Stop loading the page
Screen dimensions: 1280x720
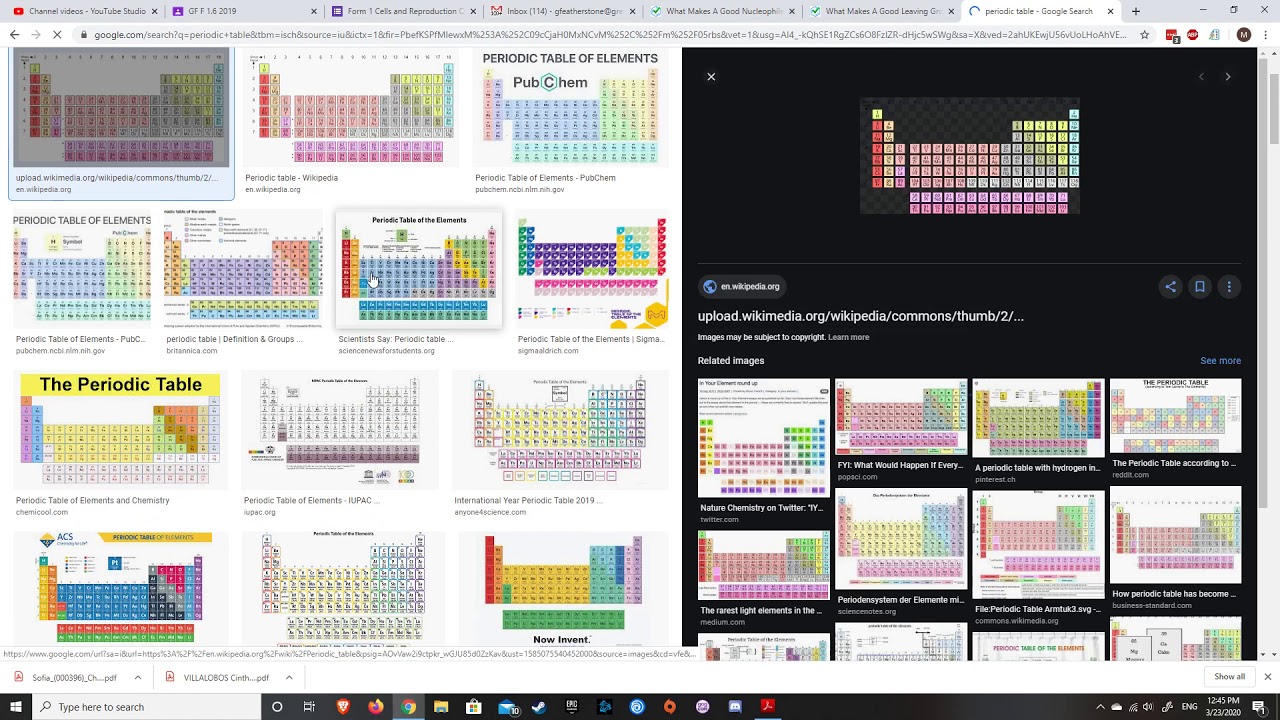coord(57,35)
